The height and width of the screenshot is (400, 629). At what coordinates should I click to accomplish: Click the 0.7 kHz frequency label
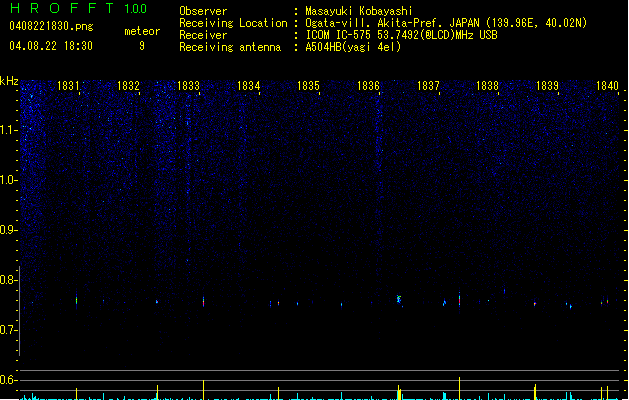tap(8, 330)
